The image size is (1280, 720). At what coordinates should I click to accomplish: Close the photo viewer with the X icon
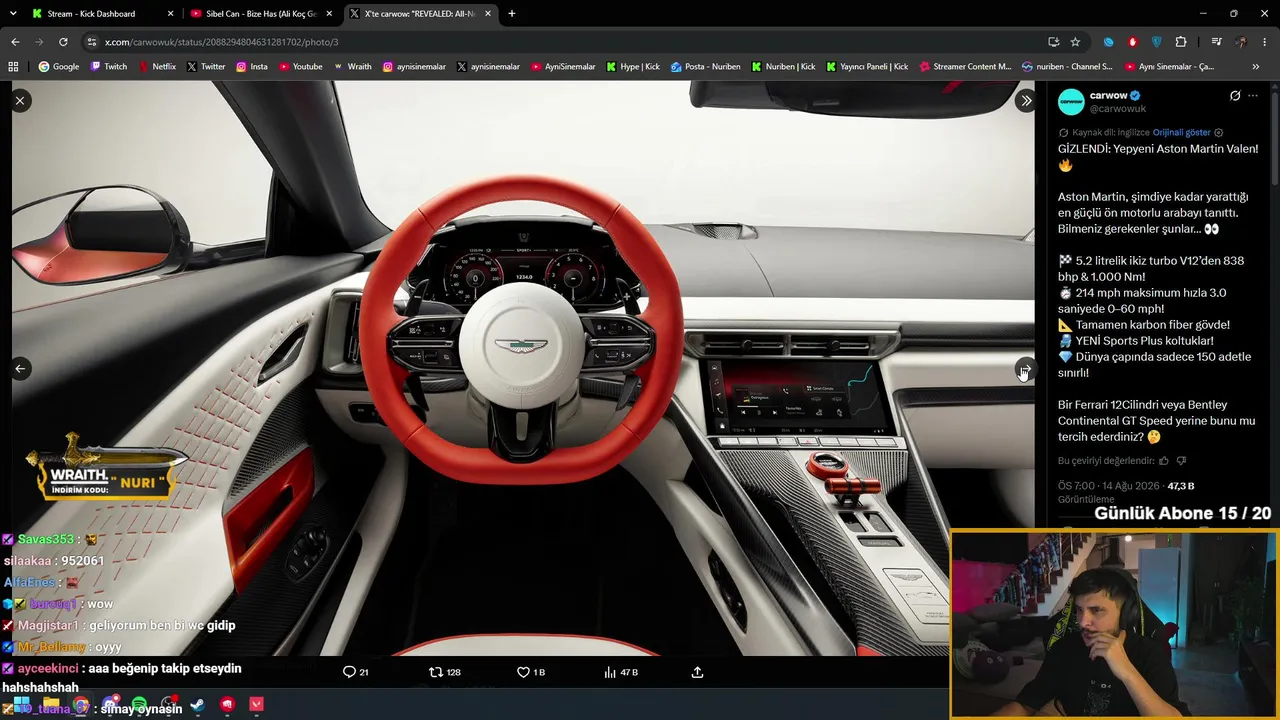20,100
